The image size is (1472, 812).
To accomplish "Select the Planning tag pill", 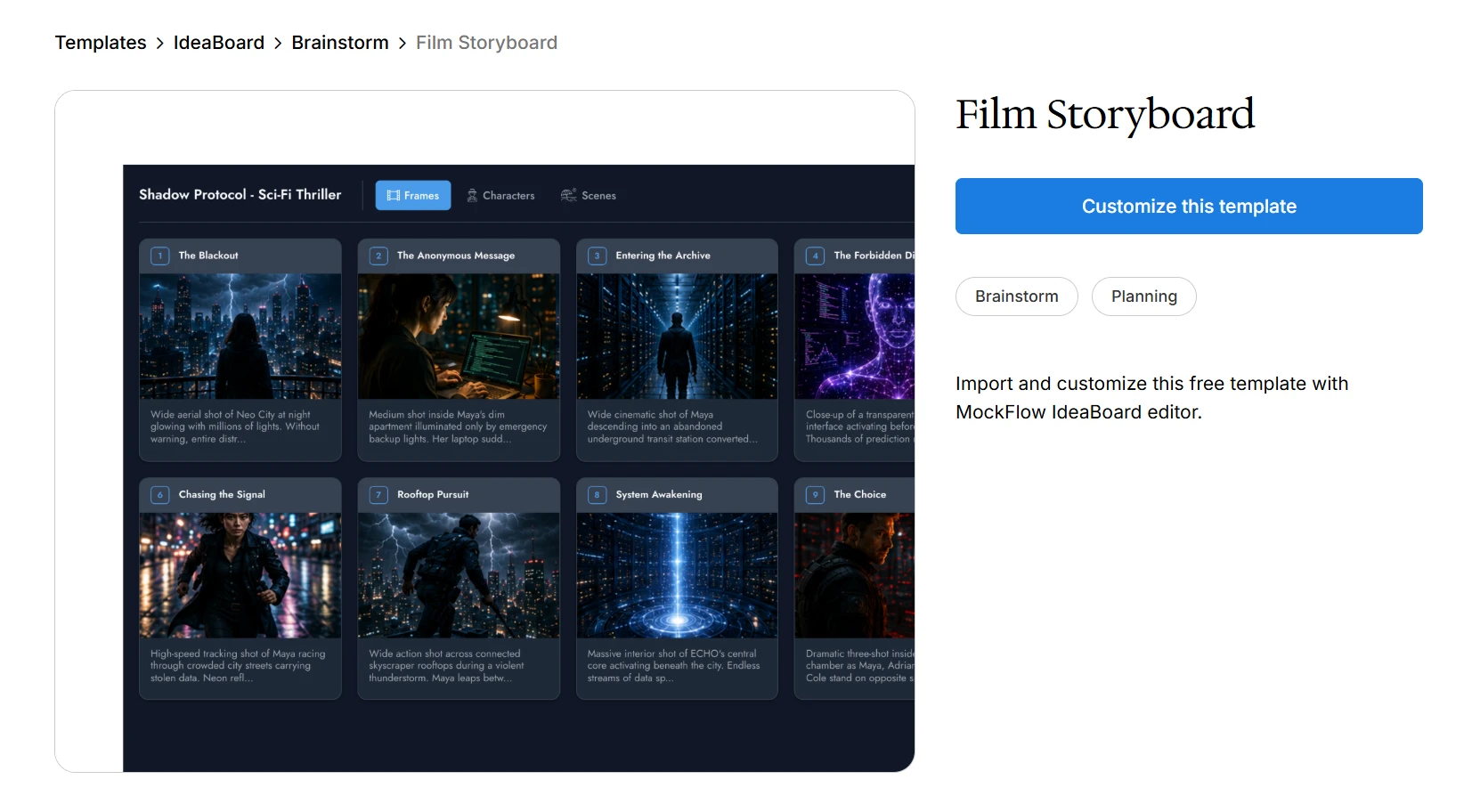I will tap(1144, 296).
